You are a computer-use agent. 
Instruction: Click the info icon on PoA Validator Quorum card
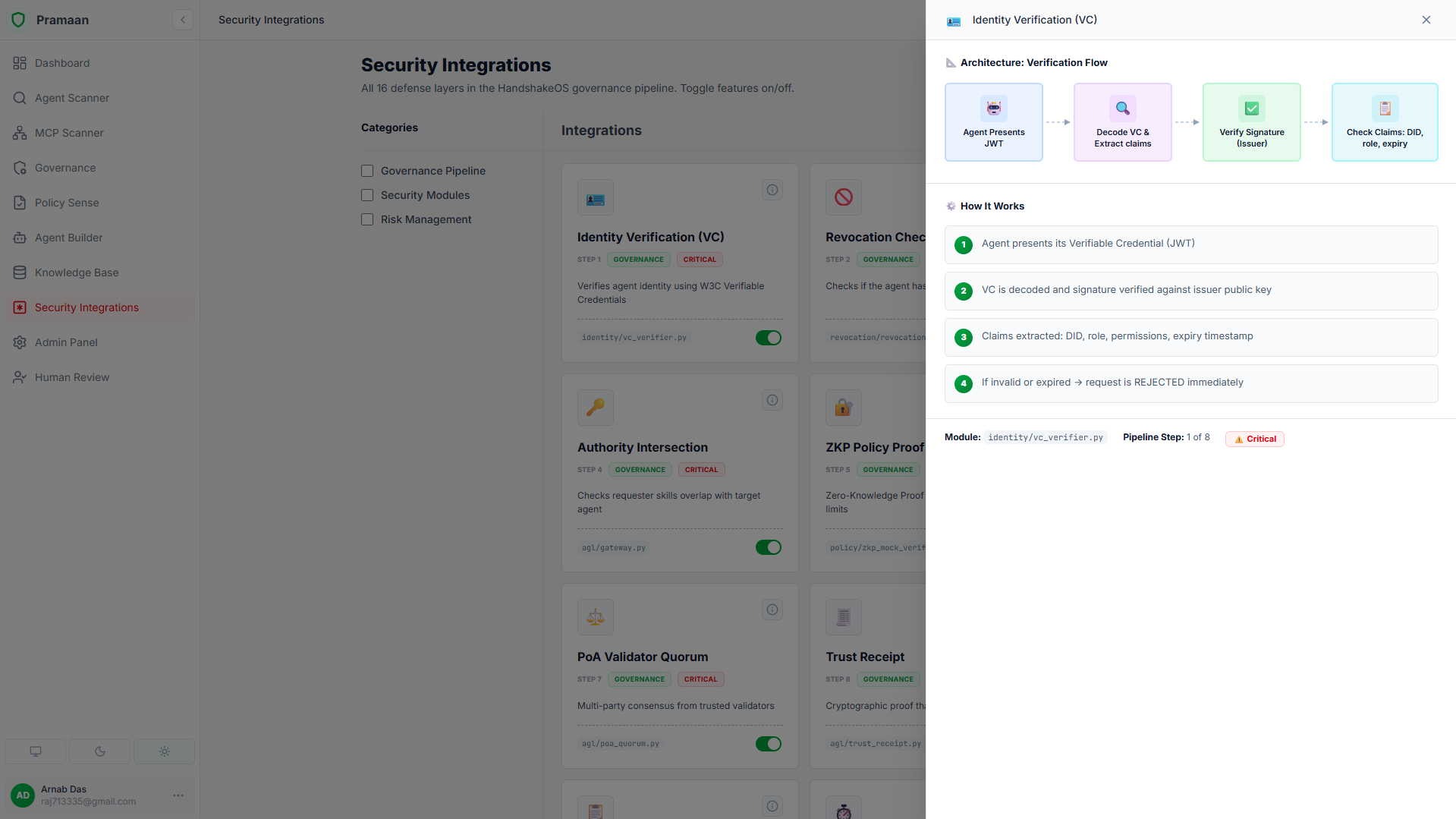(772, 610)
